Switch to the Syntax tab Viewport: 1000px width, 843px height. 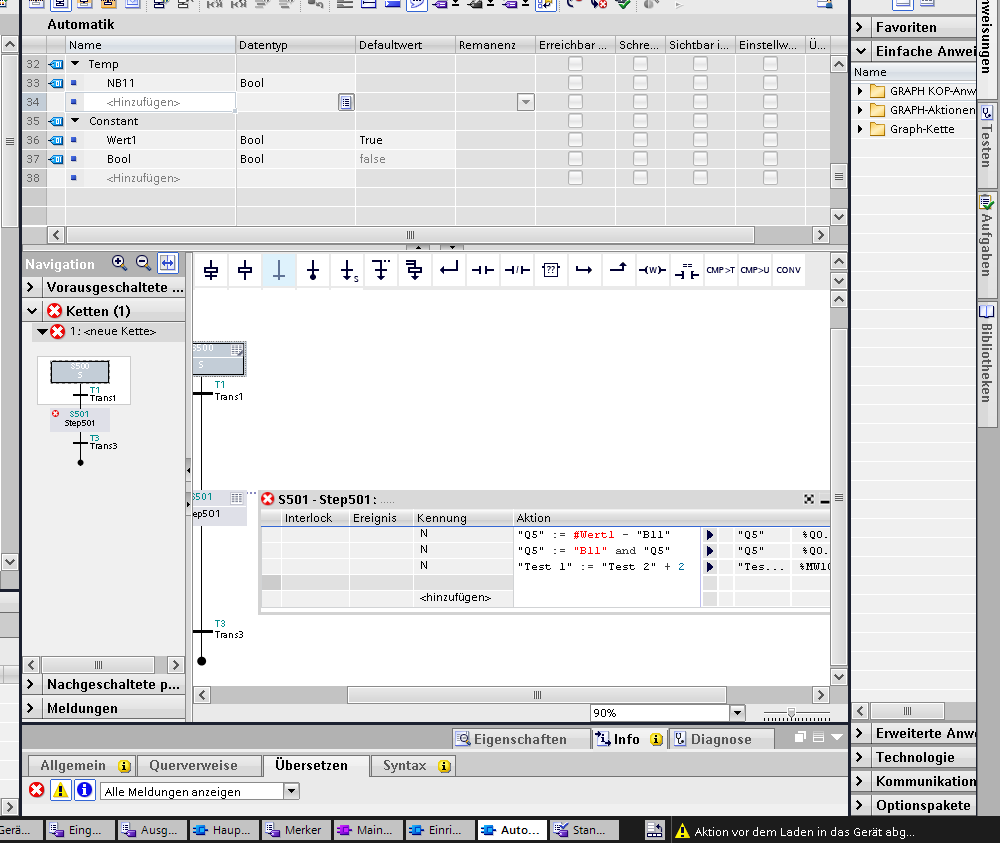pos(404,765)
